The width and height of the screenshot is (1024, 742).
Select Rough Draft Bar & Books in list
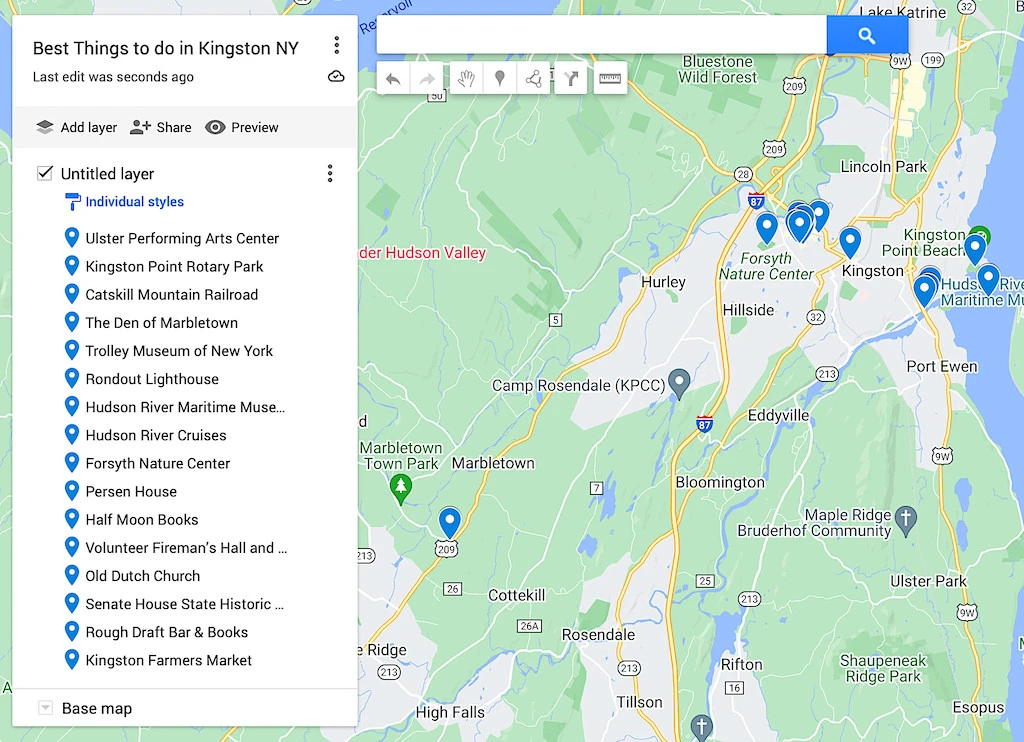click(x=167, y=632)
